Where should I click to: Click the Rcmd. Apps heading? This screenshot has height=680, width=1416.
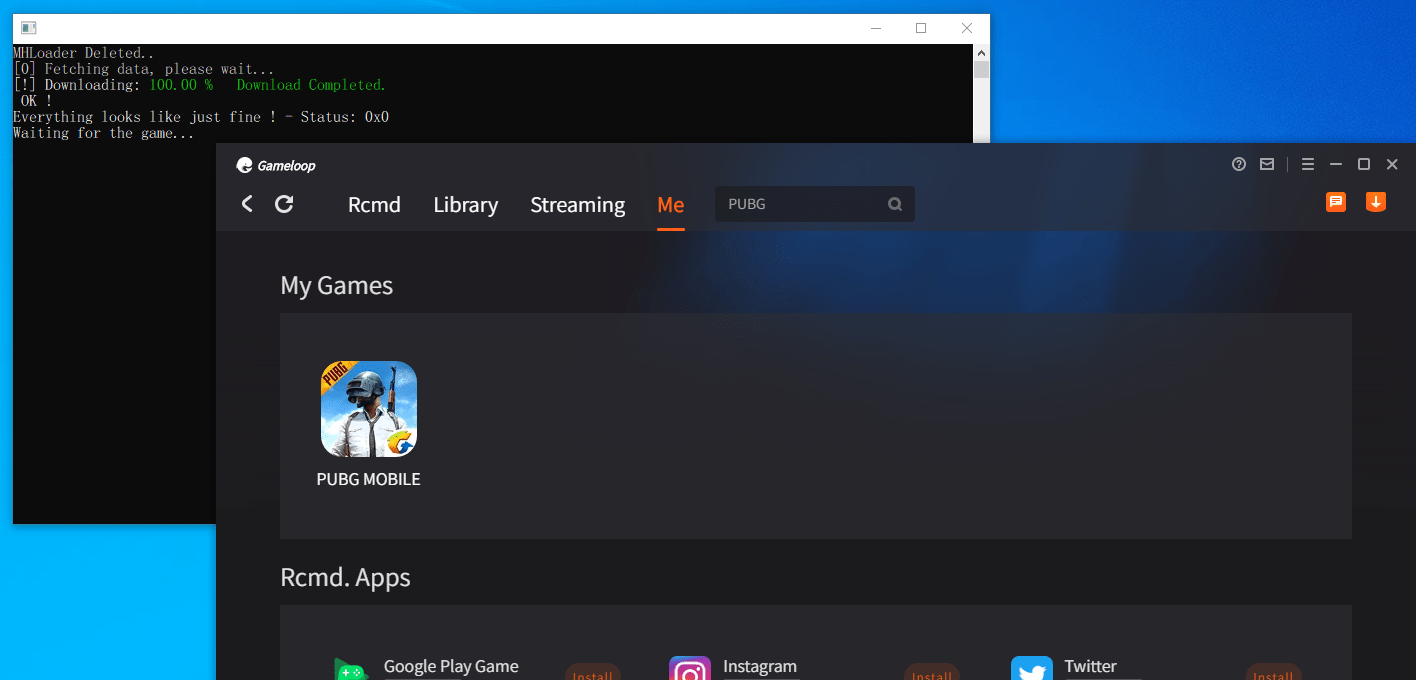point(345,578)
